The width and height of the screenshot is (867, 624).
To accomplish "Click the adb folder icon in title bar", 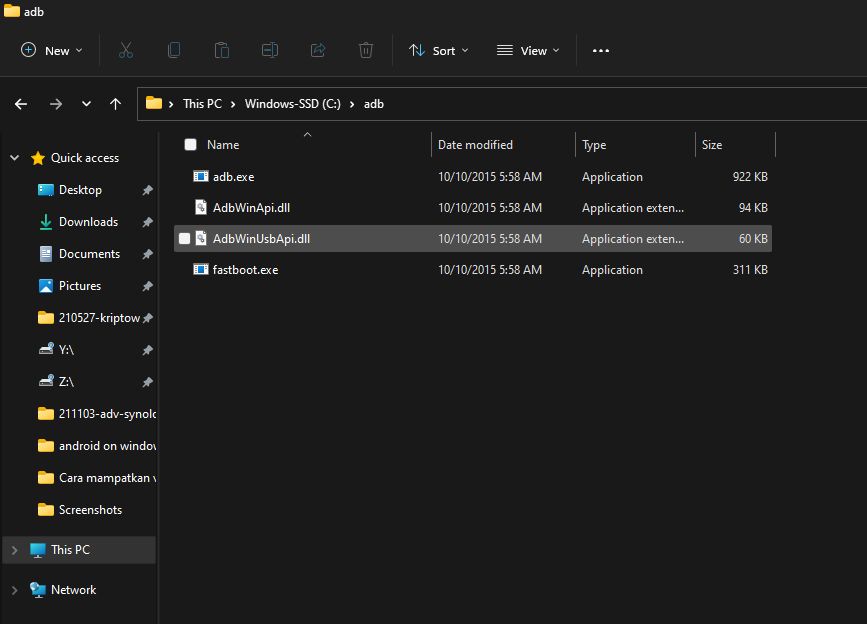I will [12, 11].
